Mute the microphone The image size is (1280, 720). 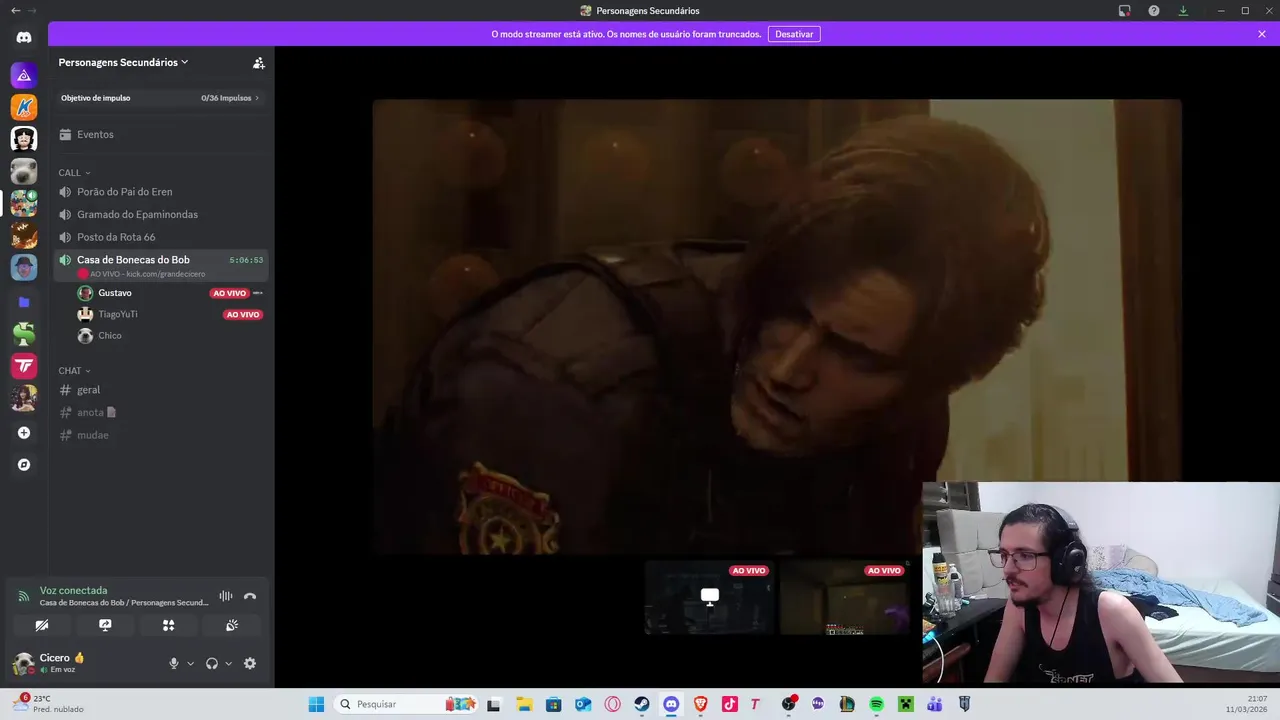(174, 663)
